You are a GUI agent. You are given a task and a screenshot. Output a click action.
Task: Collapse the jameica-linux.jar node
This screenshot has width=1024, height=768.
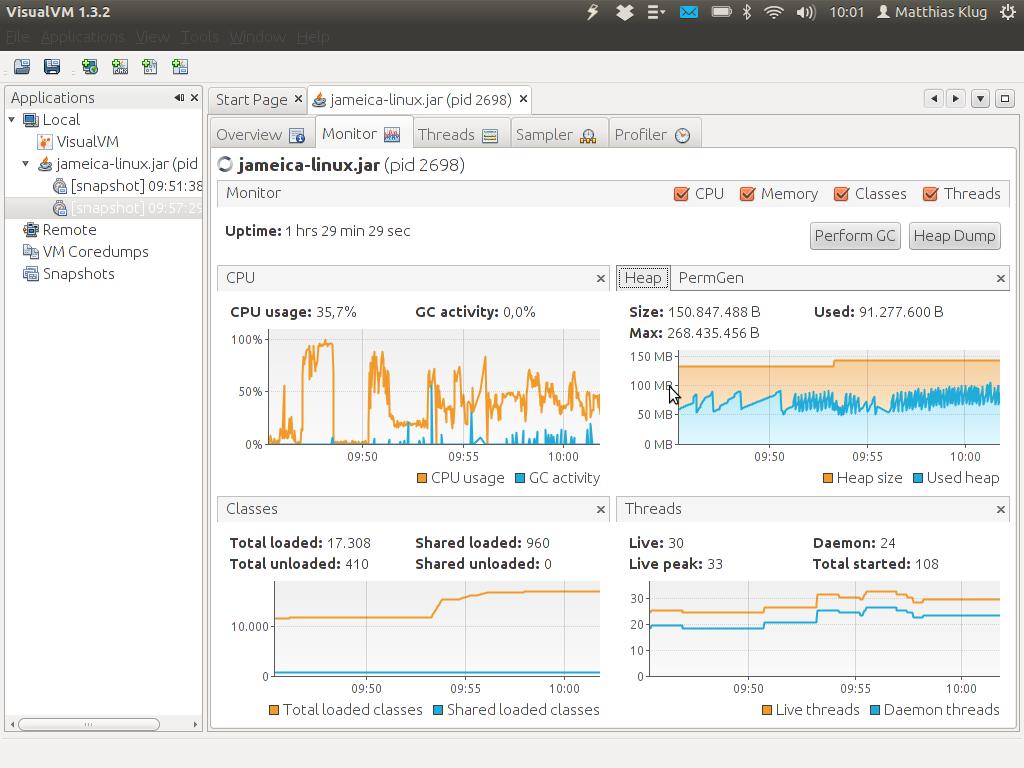point(24,163)
